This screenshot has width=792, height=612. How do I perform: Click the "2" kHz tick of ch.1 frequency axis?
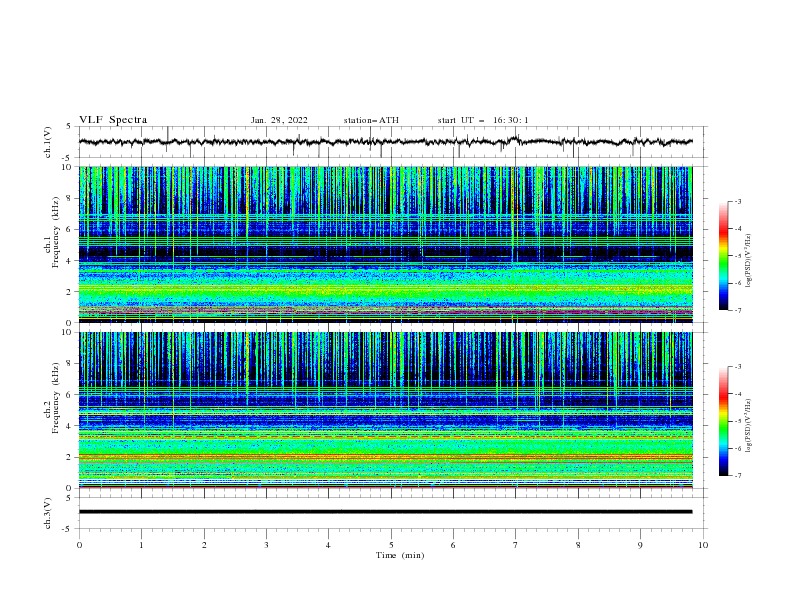click(x=69, y=291)
